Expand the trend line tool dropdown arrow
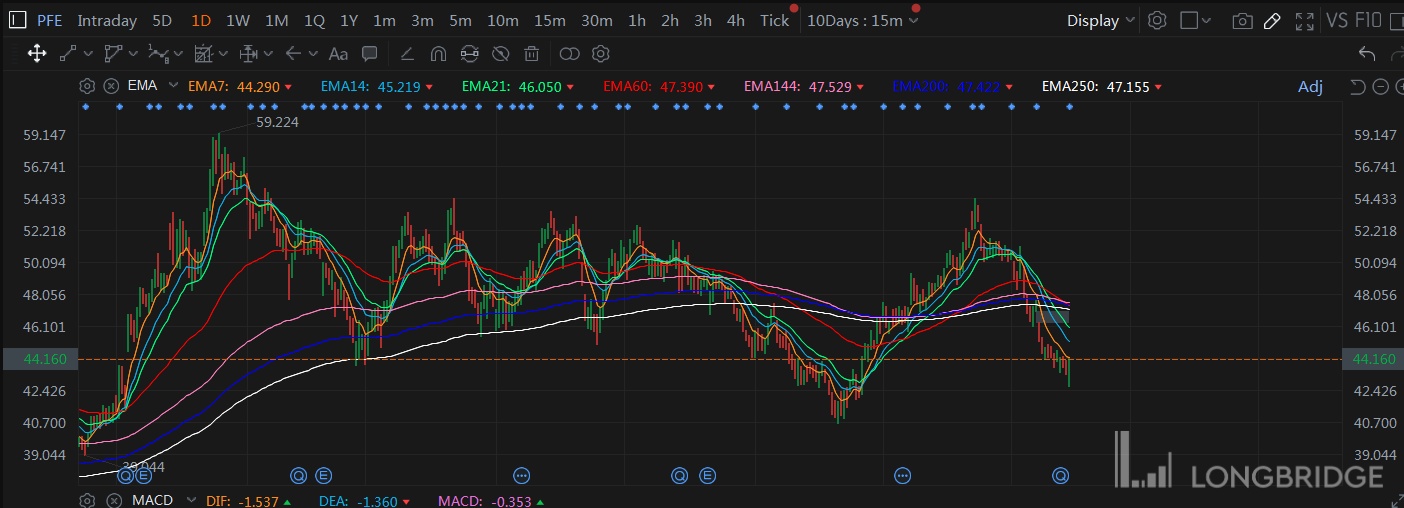Screen dimensions: 1404x508 (x=88, y=54)
